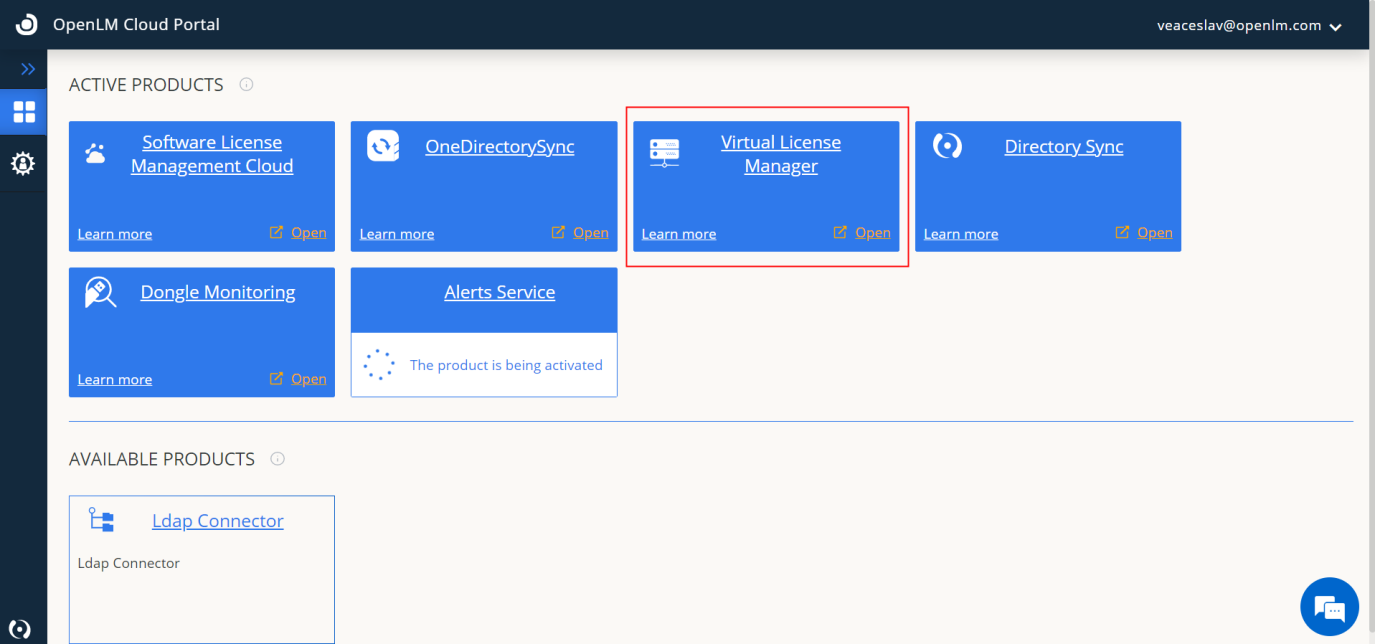Open the live chat bubble
Image resolution: width=1375 pixels, height=644 pixels.
(x=1329, y=606)
